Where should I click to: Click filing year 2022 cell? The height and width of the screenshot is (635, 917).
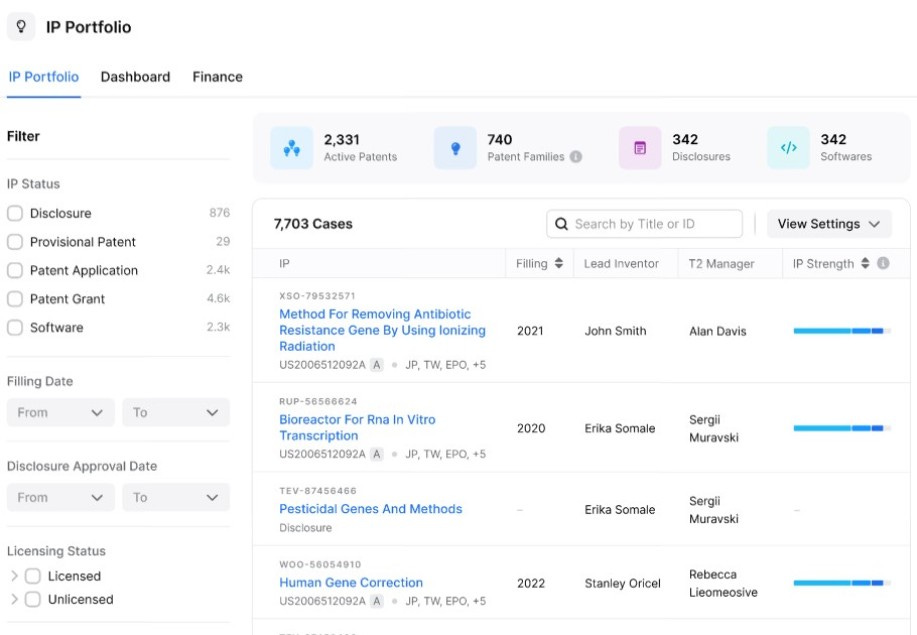tap(531, 583)
